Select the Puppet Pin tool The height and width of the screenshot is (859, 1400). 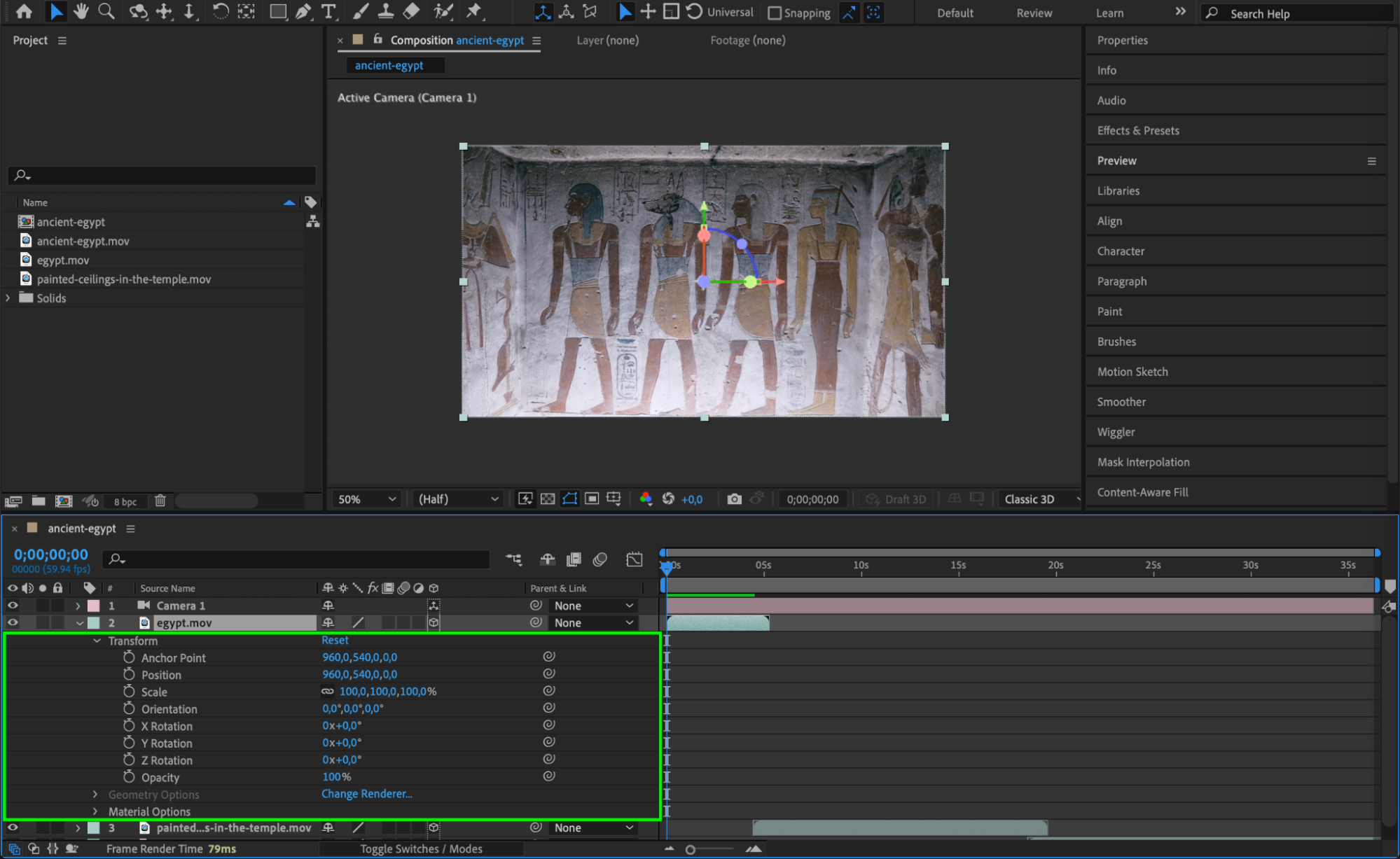pos(474,11)
